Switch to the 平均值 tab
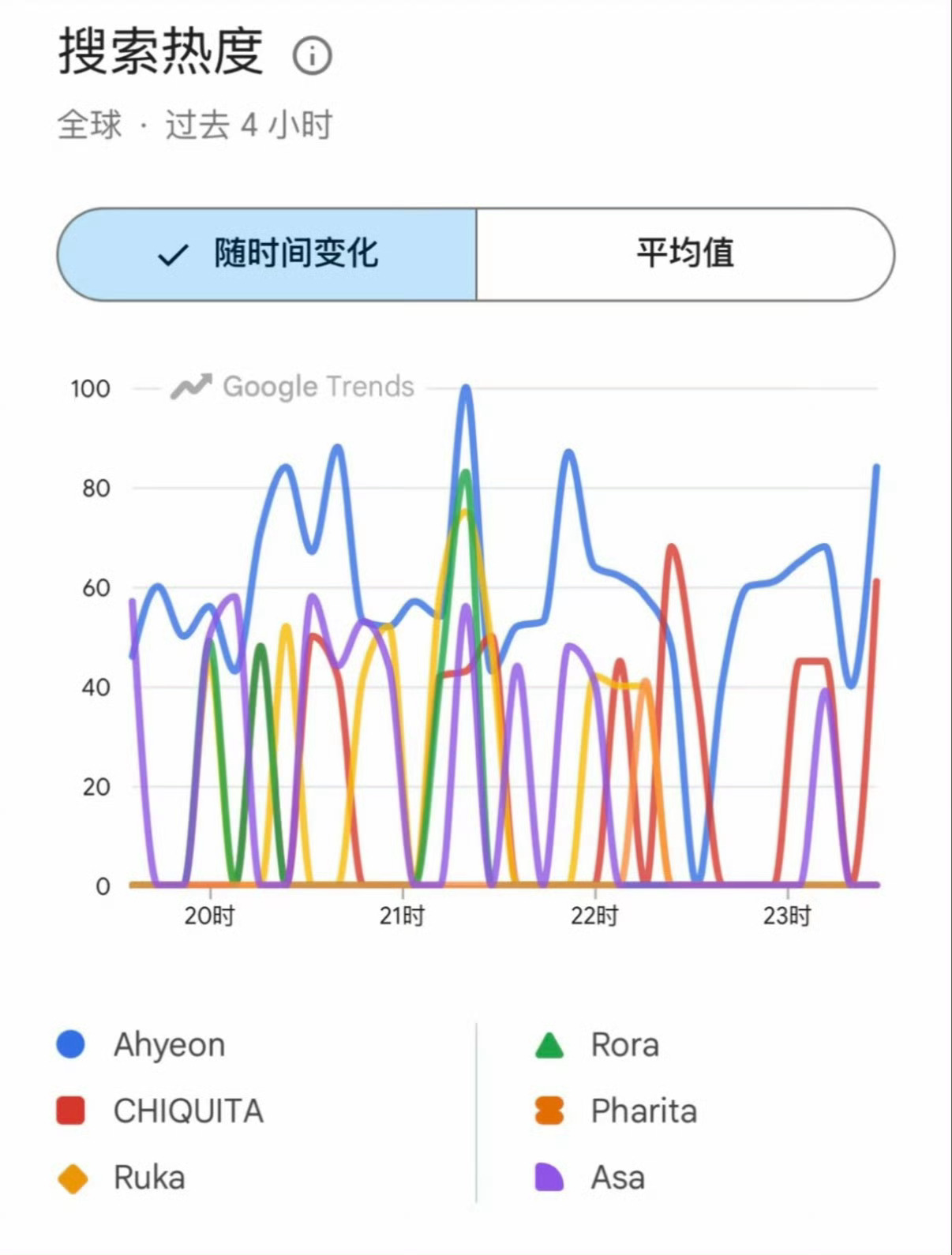The width and height of the screenshot is (952, 1255). [686, 254]
